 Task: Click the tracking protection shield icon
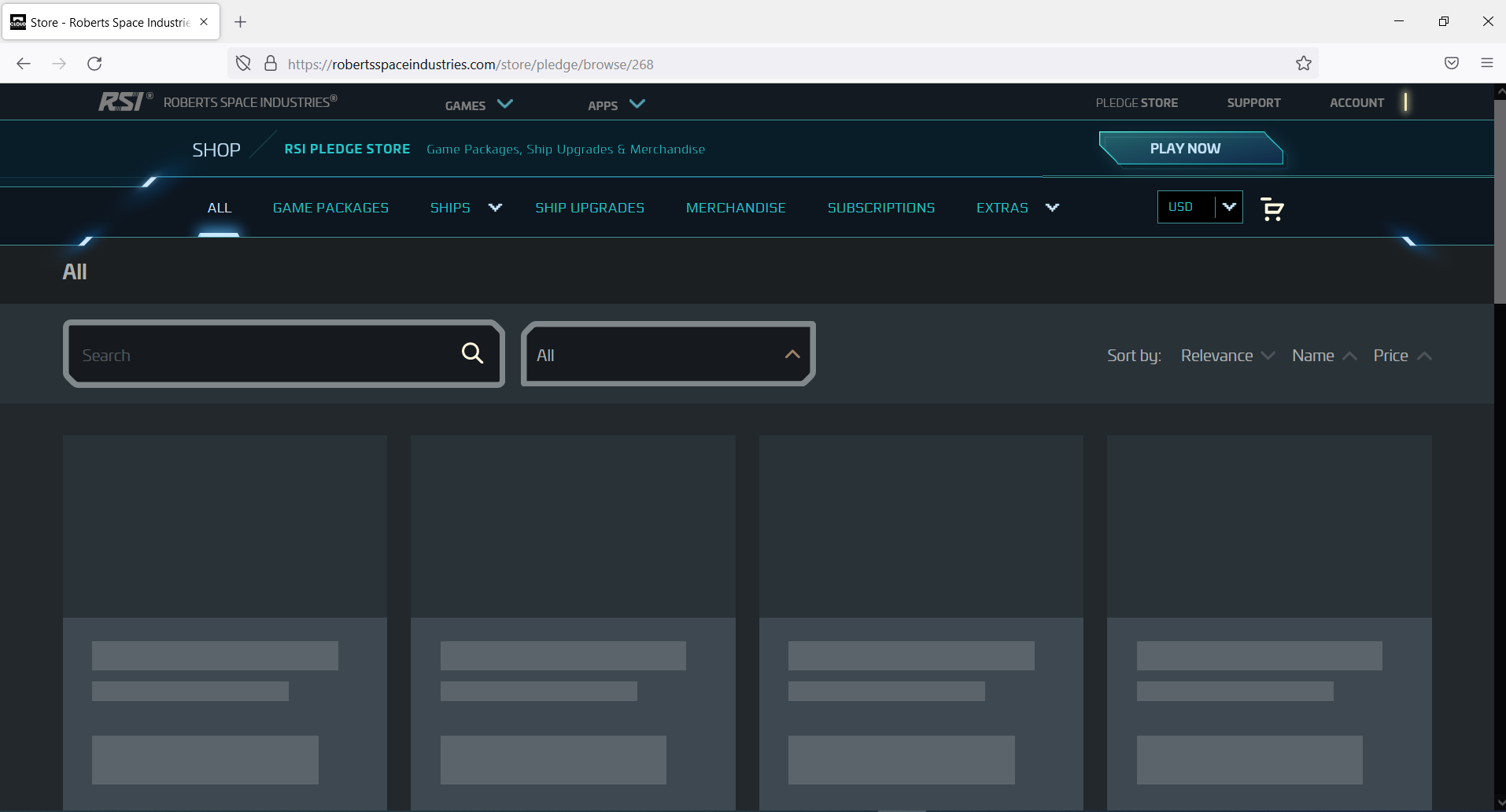tap(242, 63)
